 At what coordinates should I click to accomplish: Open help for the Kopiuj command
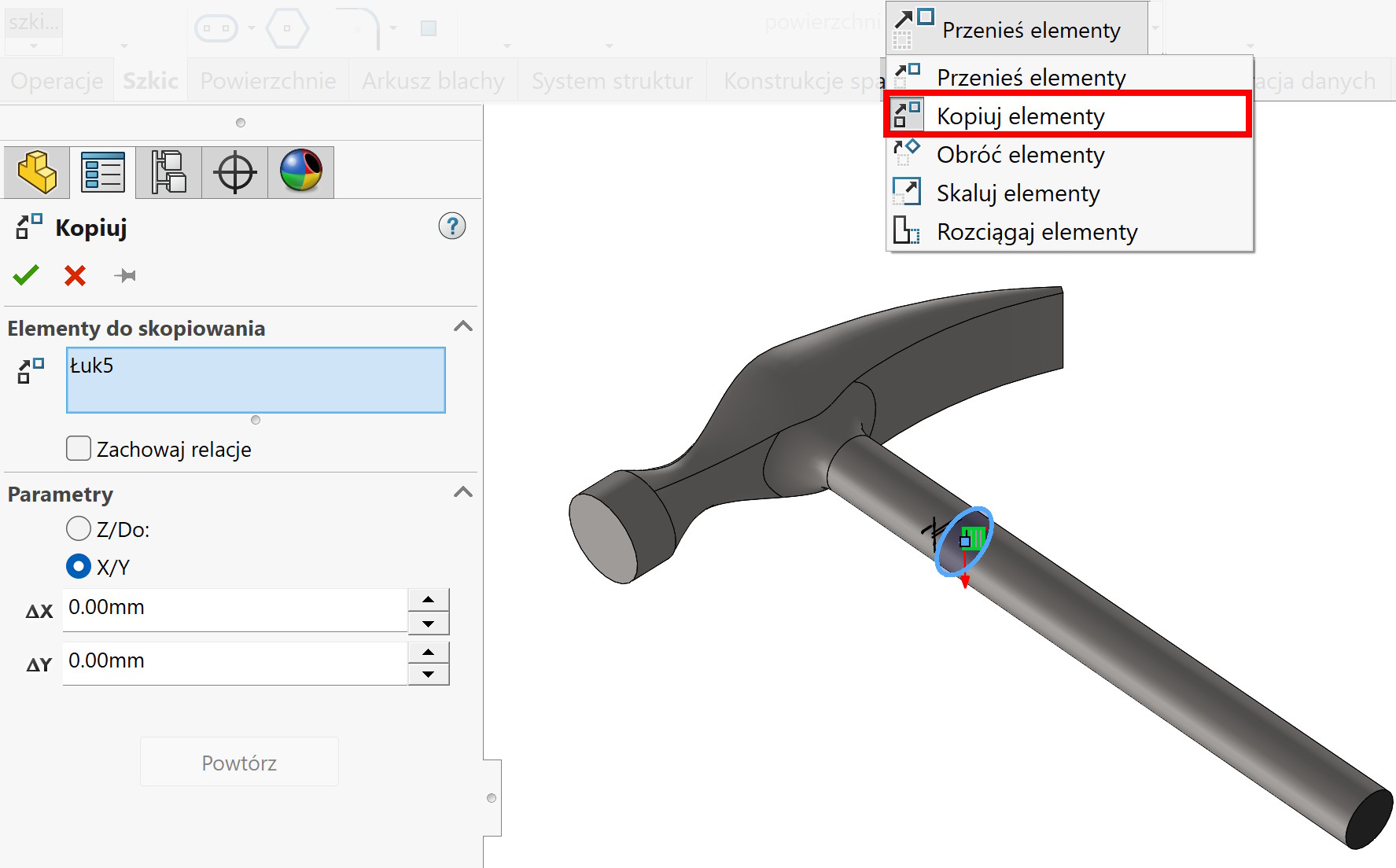pyautogui.click(x=451, y=226)
